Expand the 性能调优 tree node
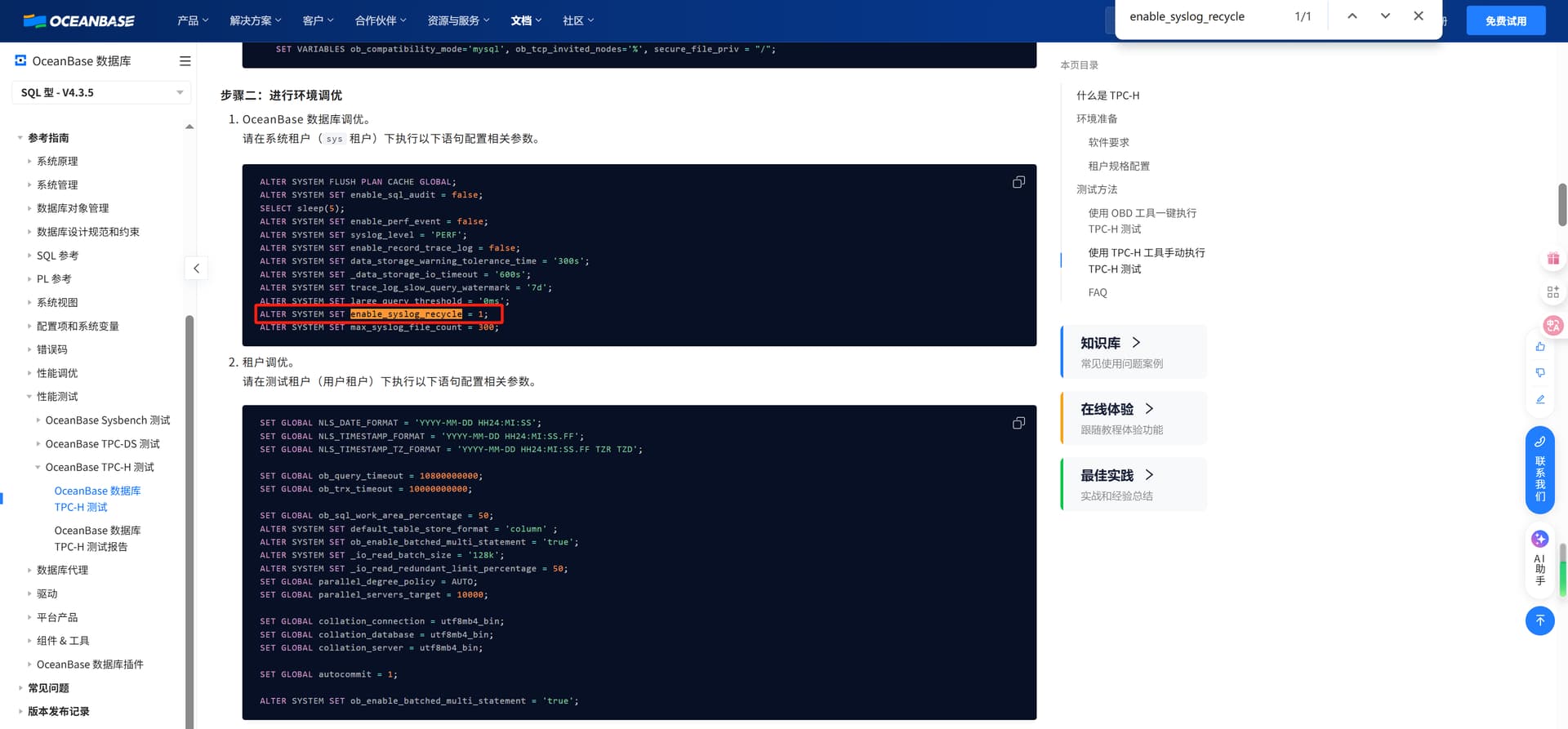 pos(29,373)
